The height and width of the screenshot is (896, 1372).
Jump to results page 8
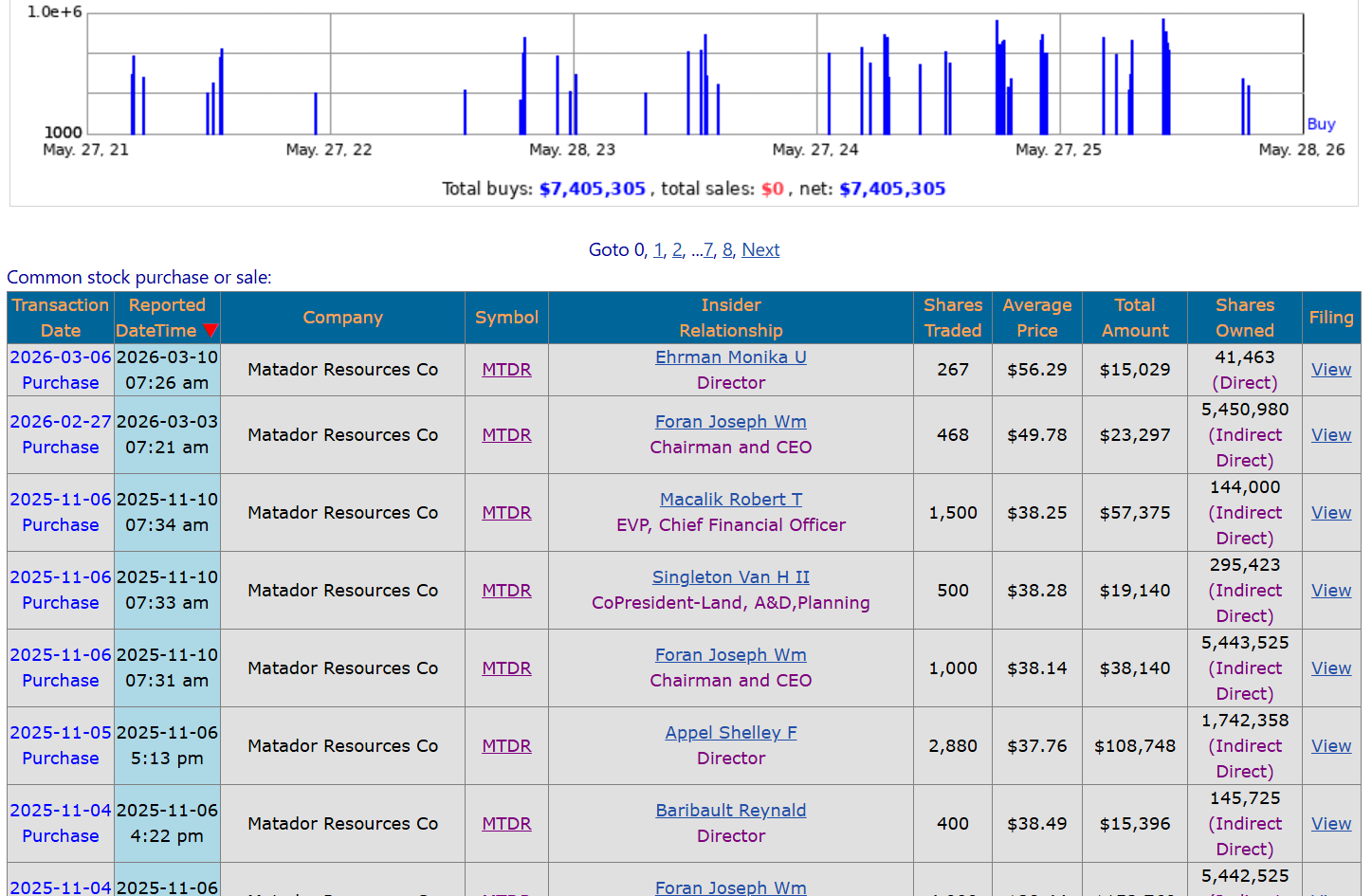(x=727, y=249)
